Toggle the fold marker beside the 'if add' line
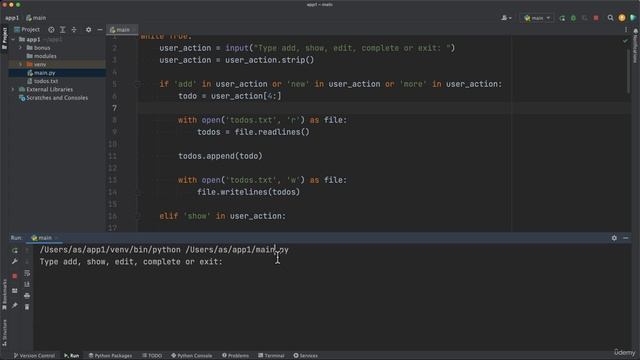640x360 pixels. [138, 84]
